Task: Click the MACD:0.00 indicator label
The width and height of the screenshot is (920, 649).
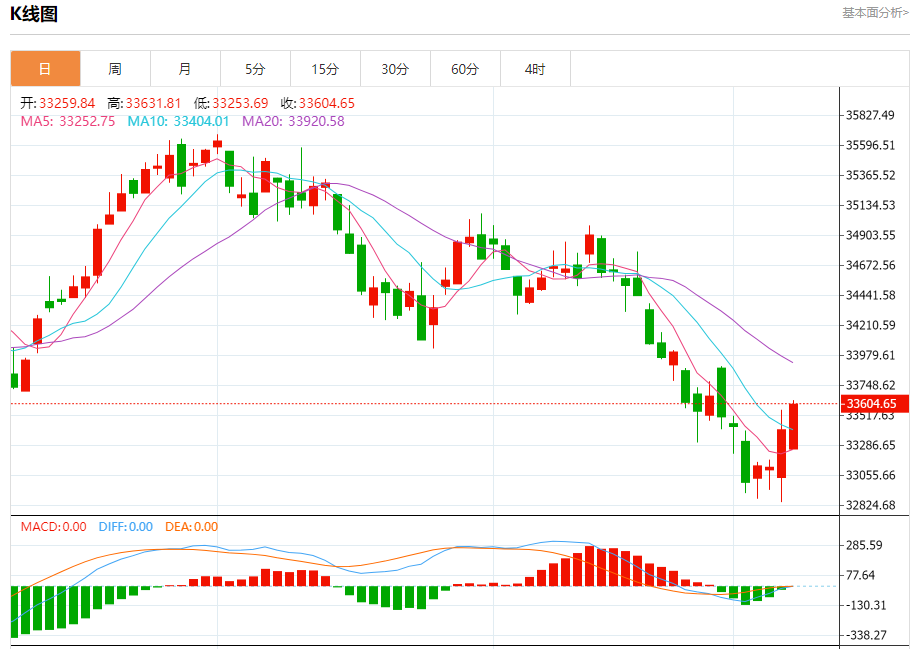Action: [x=53, y=527]
